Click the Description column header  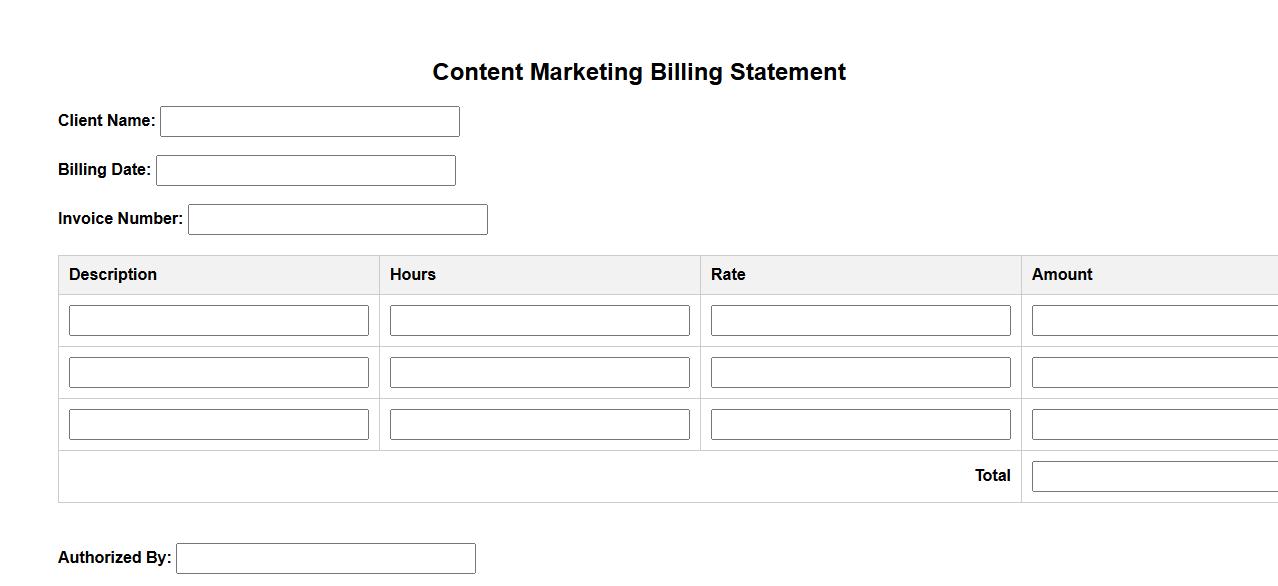(x=113, y=275)
